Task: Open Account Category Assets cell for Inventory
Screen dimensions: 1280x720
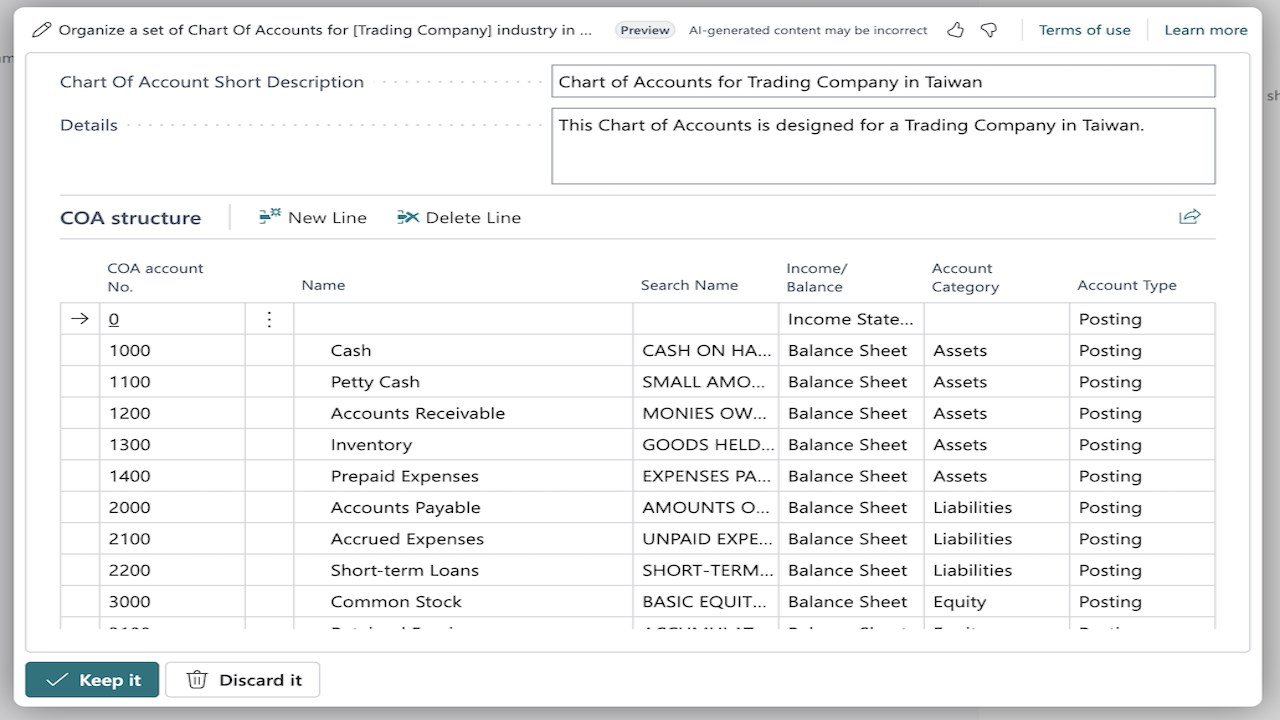Action: pyautogui.click(x=997, y=444)
